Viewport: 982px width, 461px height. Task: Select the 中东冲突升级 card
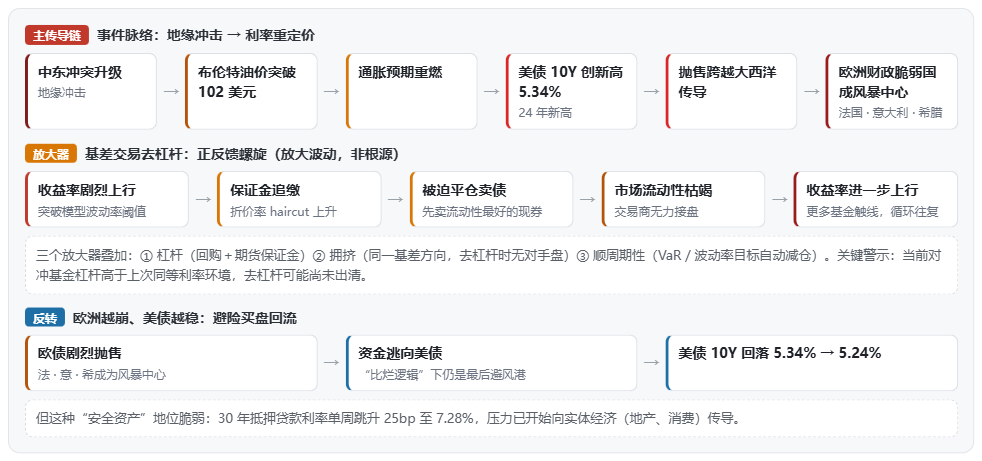point(91,91)
